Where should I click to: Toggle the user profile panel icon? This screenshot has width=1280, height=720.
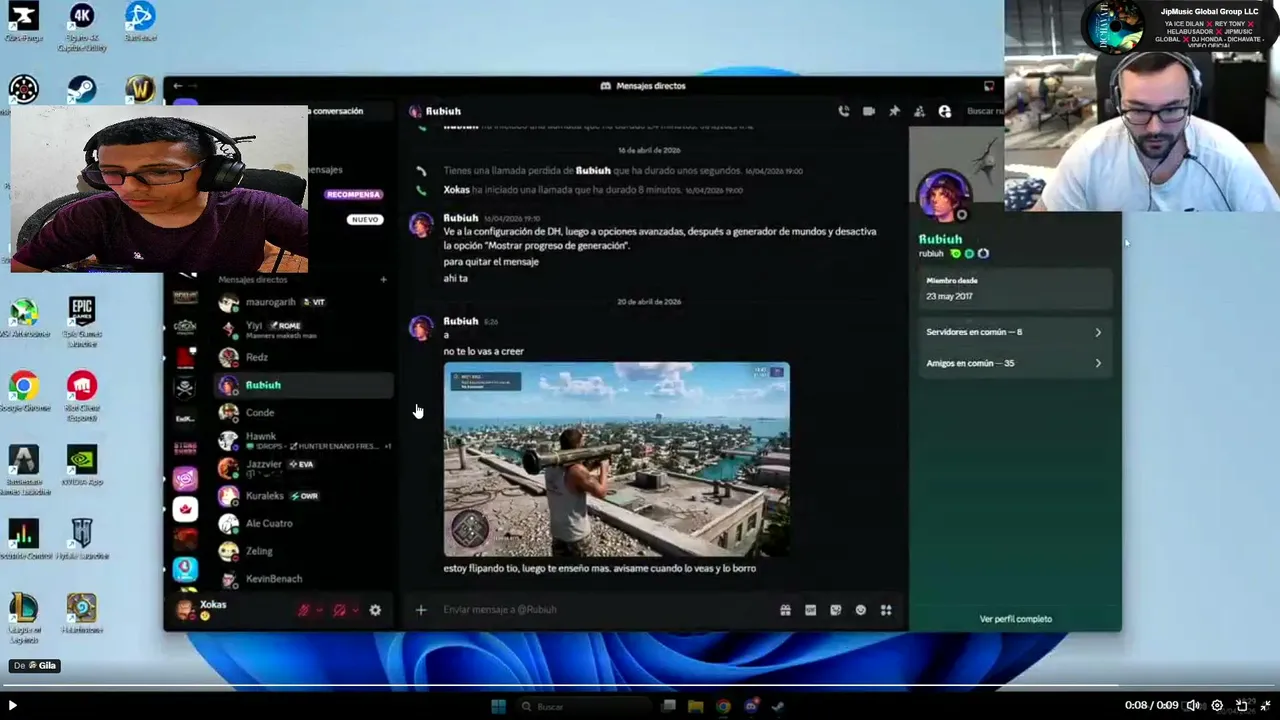pyautogui.click(x=944, y=111)
